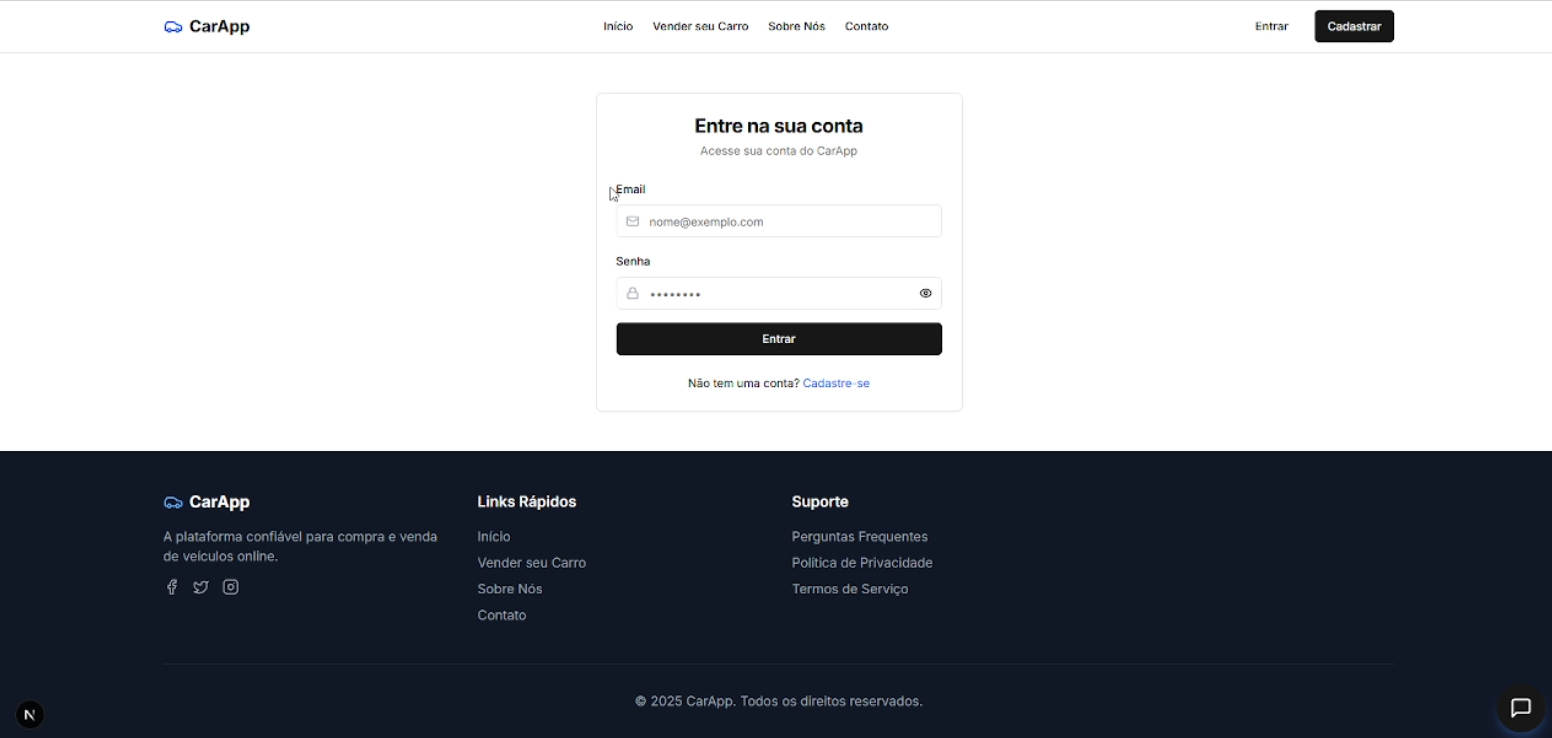This screenshot has height=738, width=1552.
Task: Open Política de Privacidade link
Action: 862,563
